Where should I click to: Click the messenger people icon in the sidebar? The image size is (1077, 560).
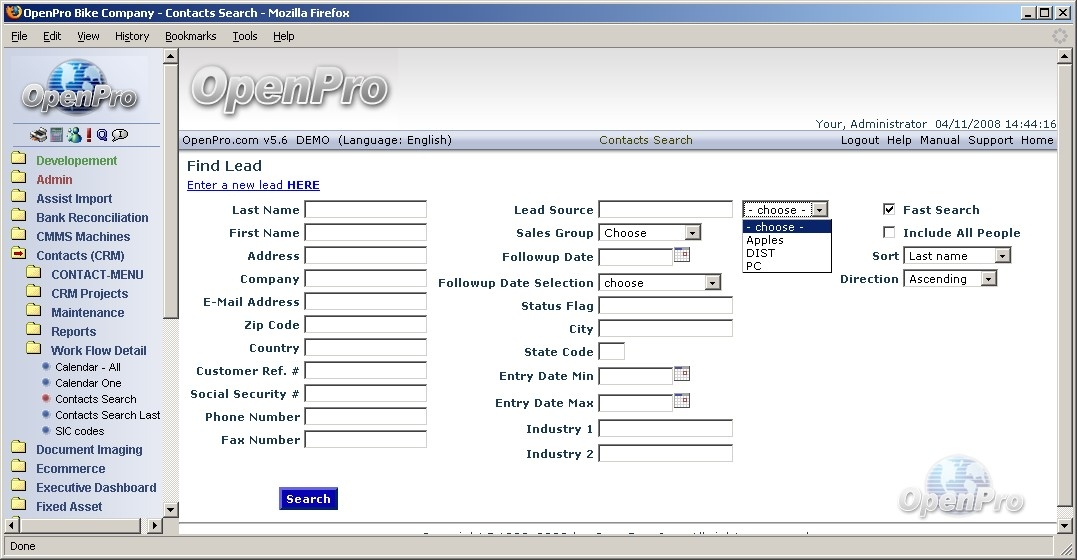coord(74,135)
